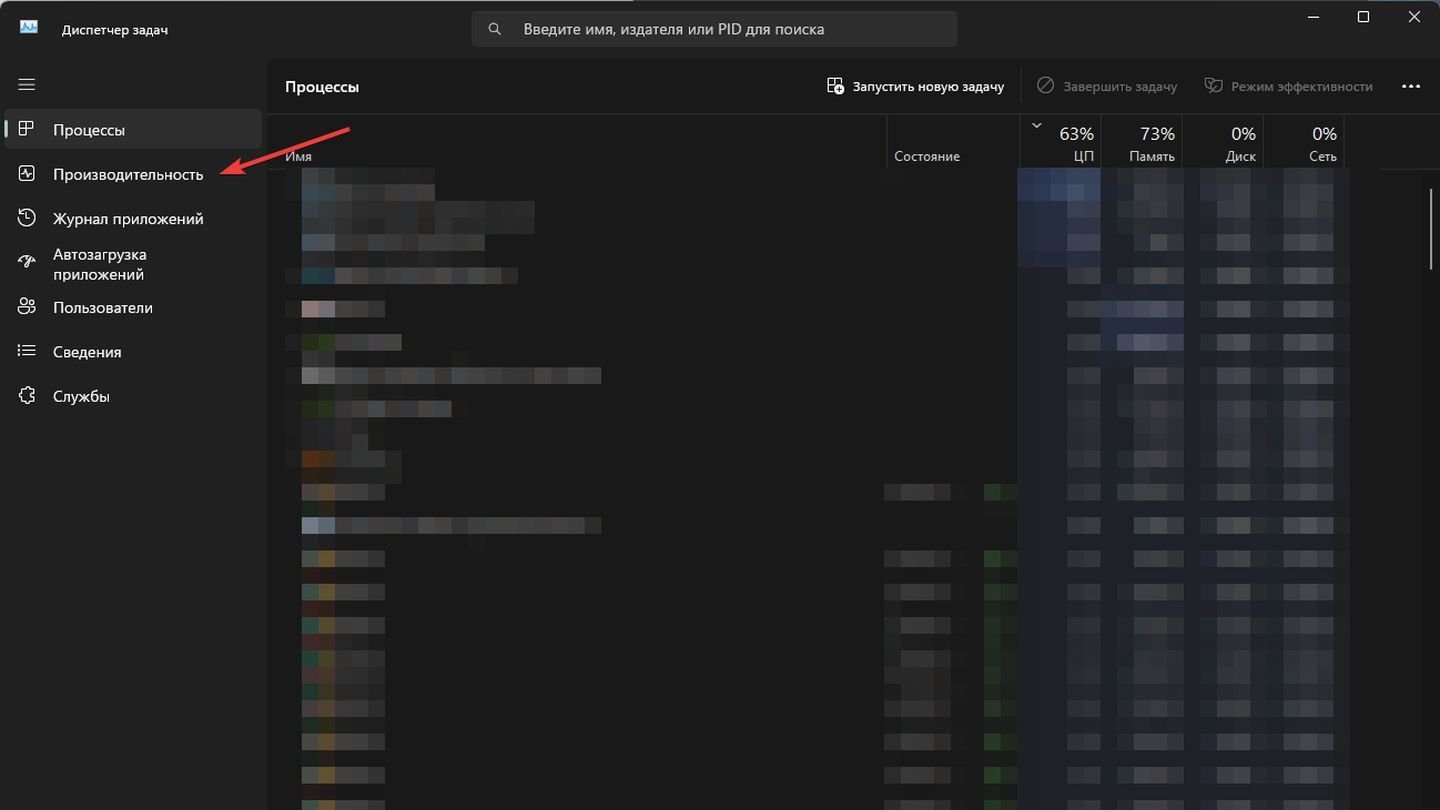
Task: Click Запустить новую задачу button
Action: (915, 86)
